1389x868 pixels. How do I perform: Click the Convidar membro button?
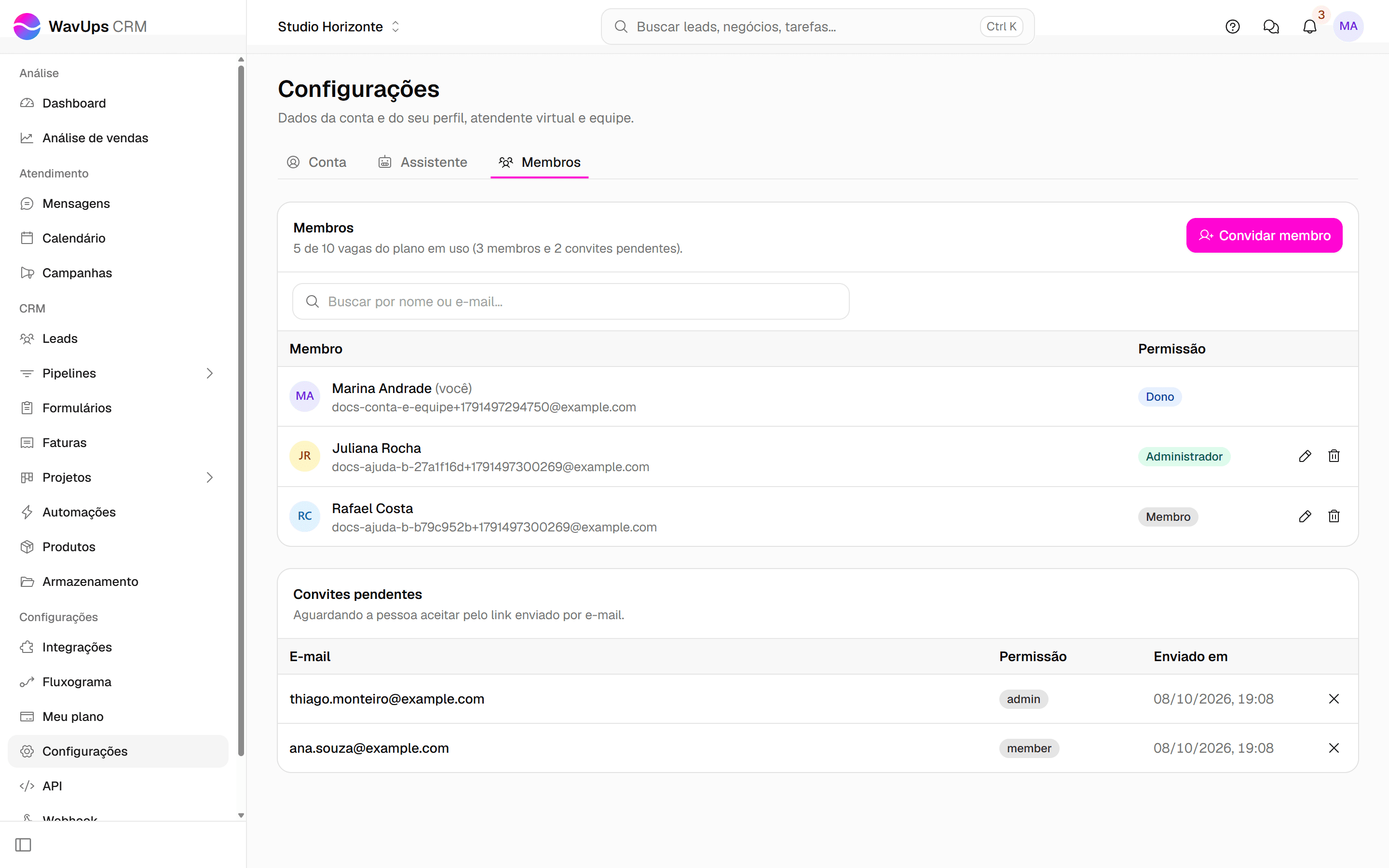tap(1264, 235)
